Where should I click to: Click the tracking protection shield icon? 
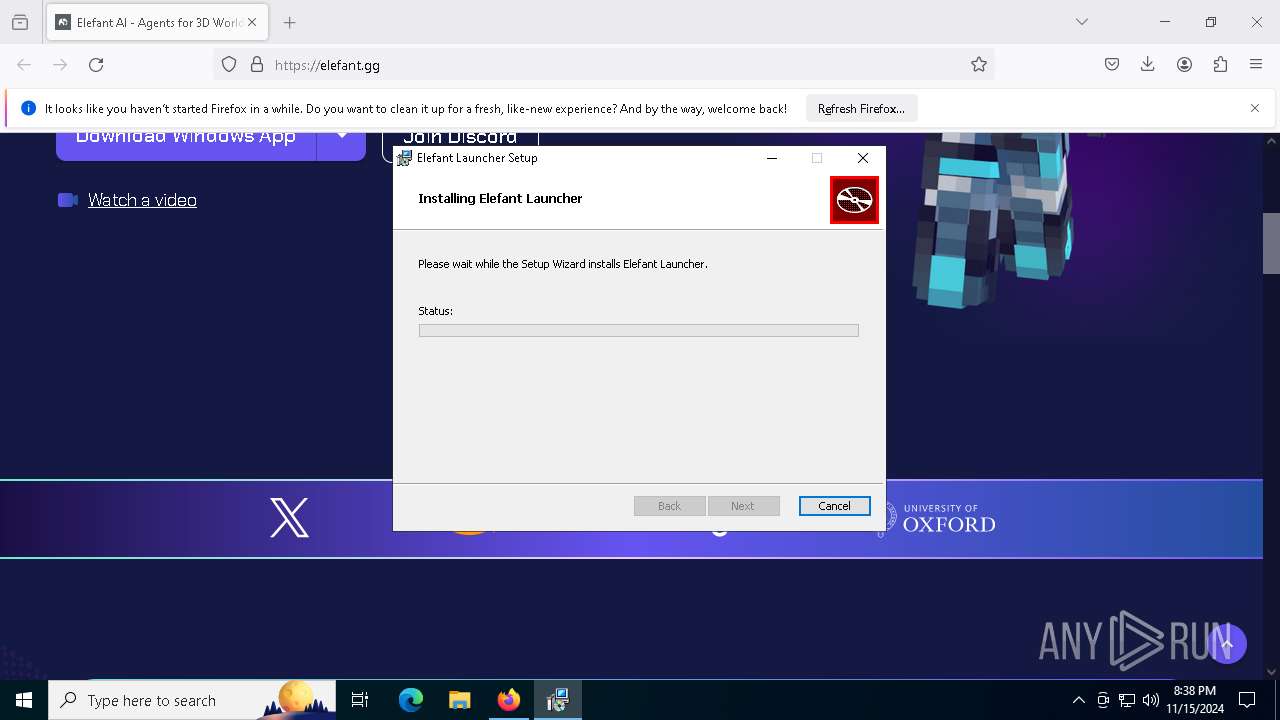229,65
